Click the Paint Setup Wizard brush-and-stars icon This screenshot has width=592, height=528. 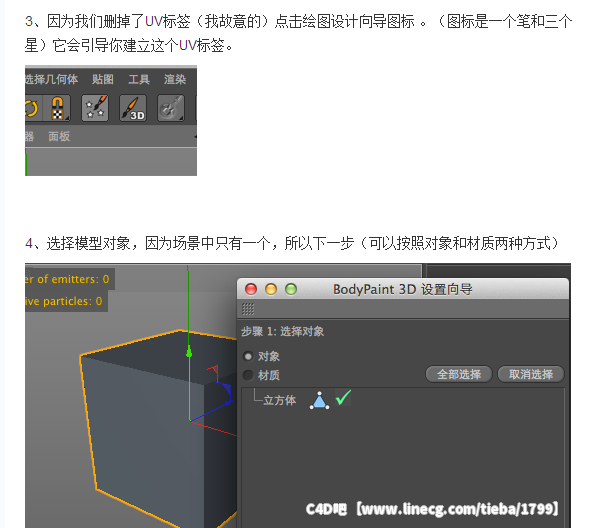click(x=95, y=108)
